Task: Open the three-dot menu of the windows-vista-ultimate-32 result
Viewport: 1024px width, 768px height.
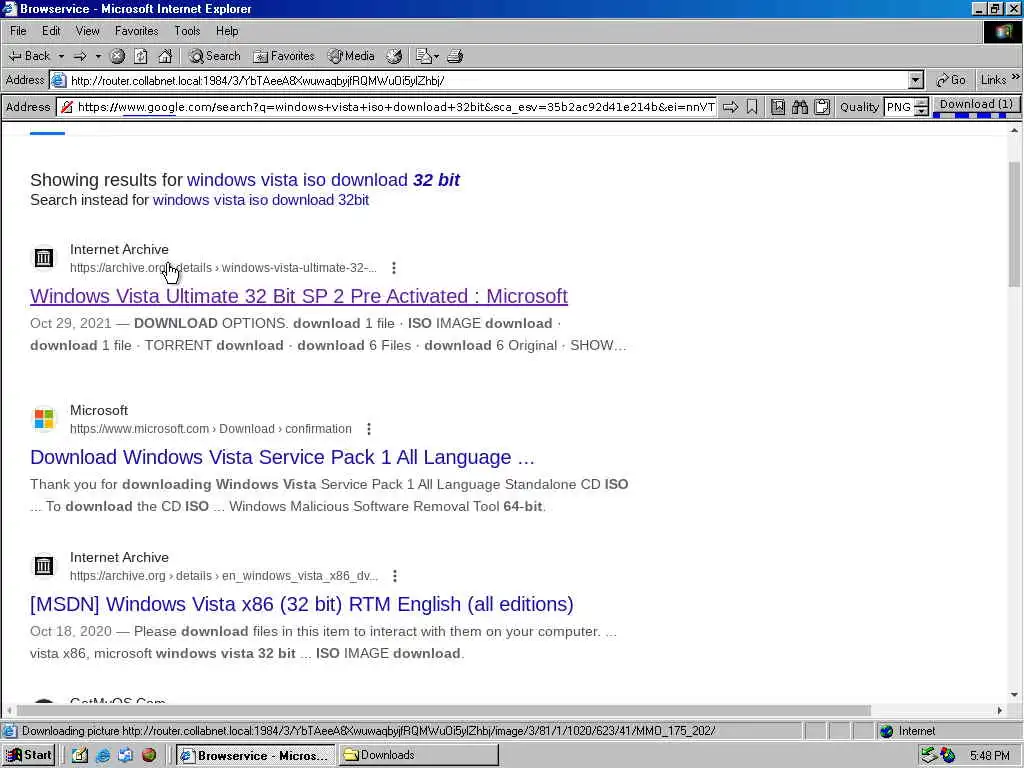Action: pyautogui.click(x=394, y=268)
